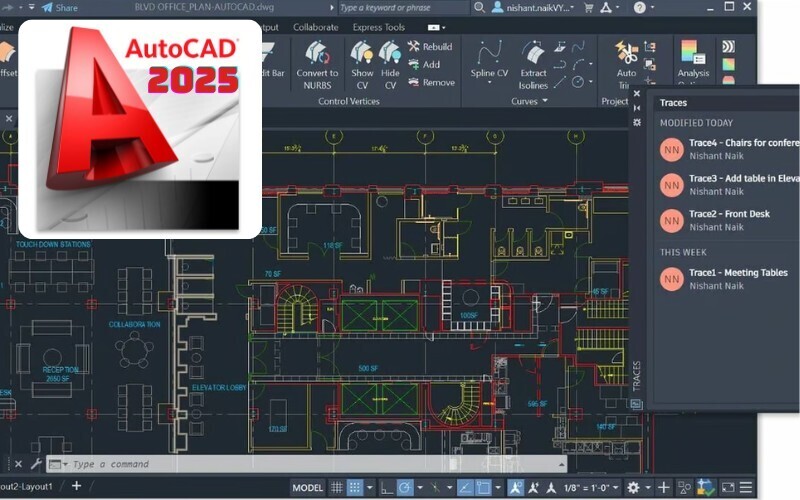Click the Auto Trim tool
800x500 pixels.
click(x=626, y=65)
